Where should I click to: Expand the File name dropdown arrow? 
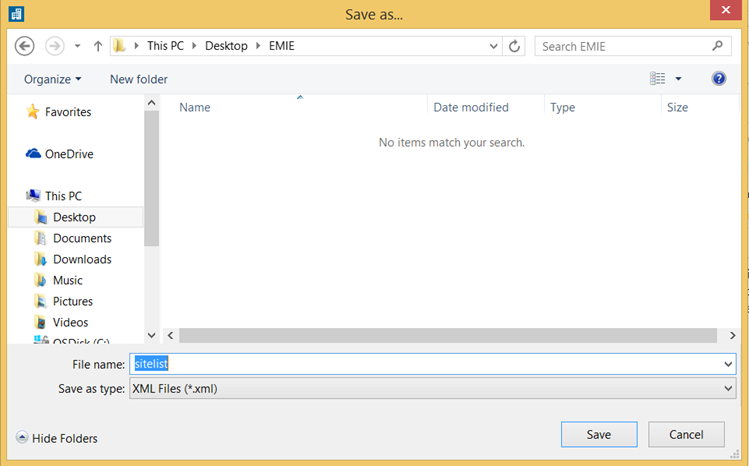click(x=728, y=364)
